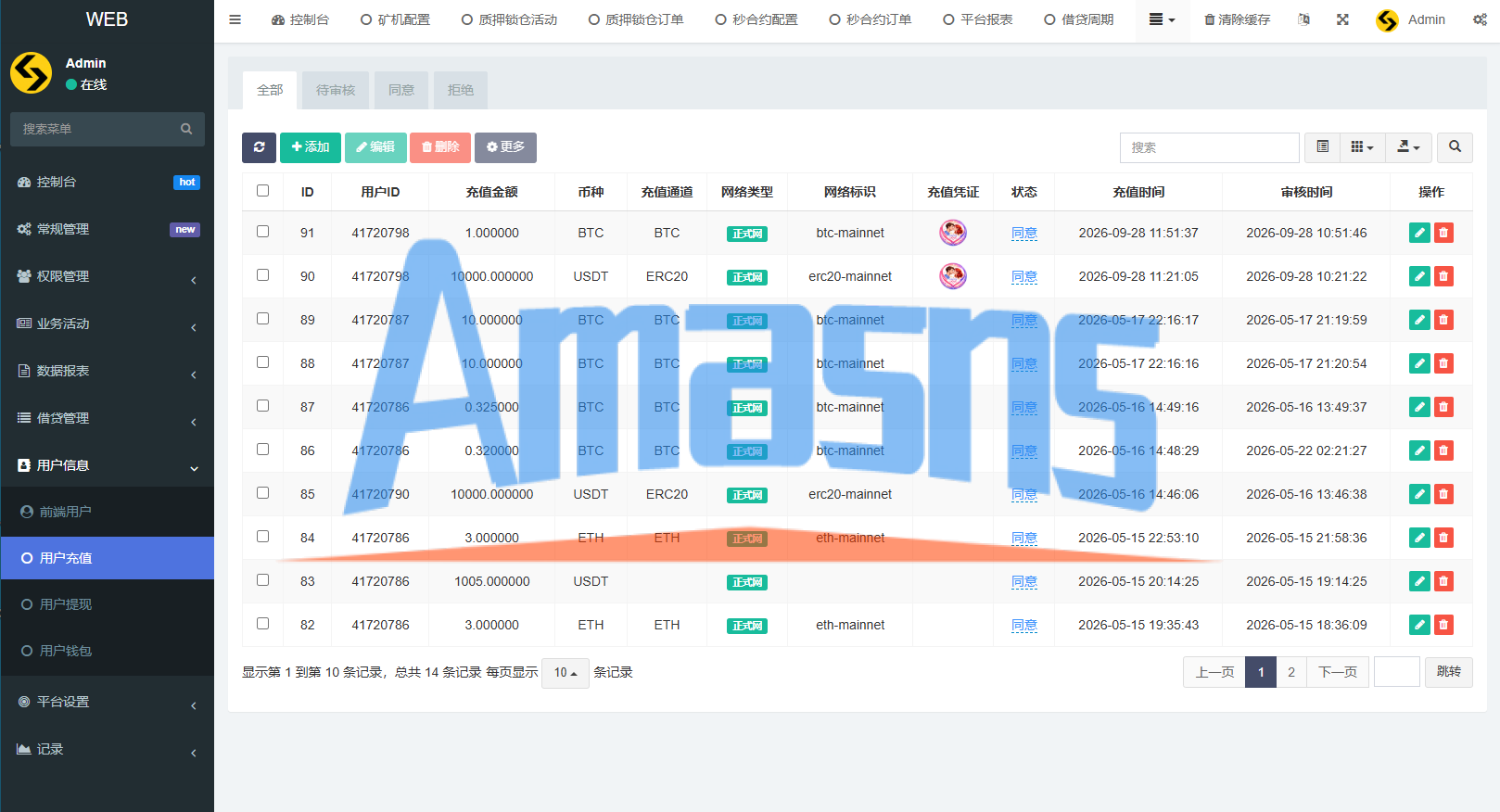Click the search magnifier button beside table tools
This screenshot has height=812, width=1500.
pyautogui.click(x=1455, y=147)
